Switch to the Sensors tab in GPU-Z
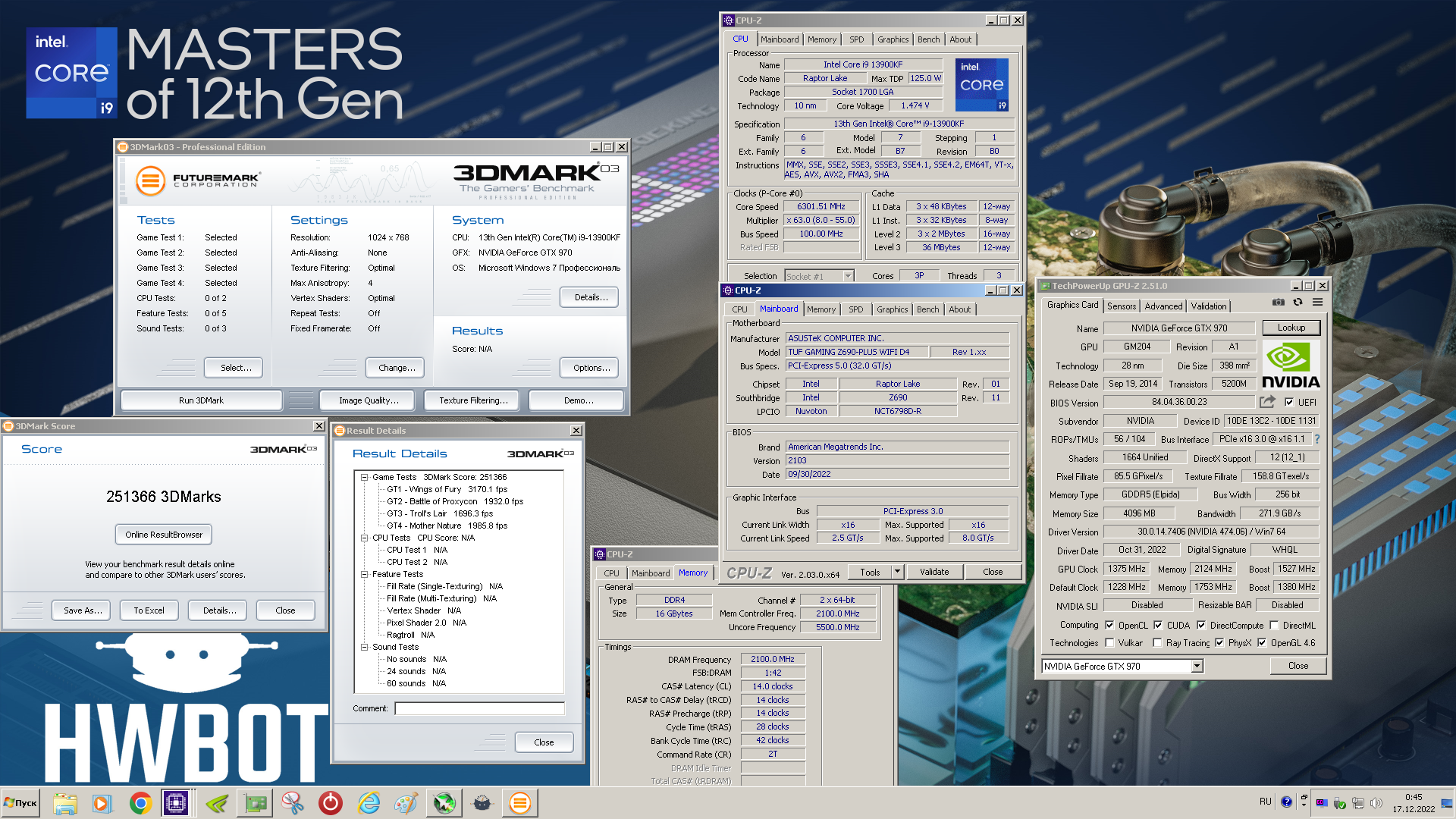1456x819 pixels. pos(1122,306)
